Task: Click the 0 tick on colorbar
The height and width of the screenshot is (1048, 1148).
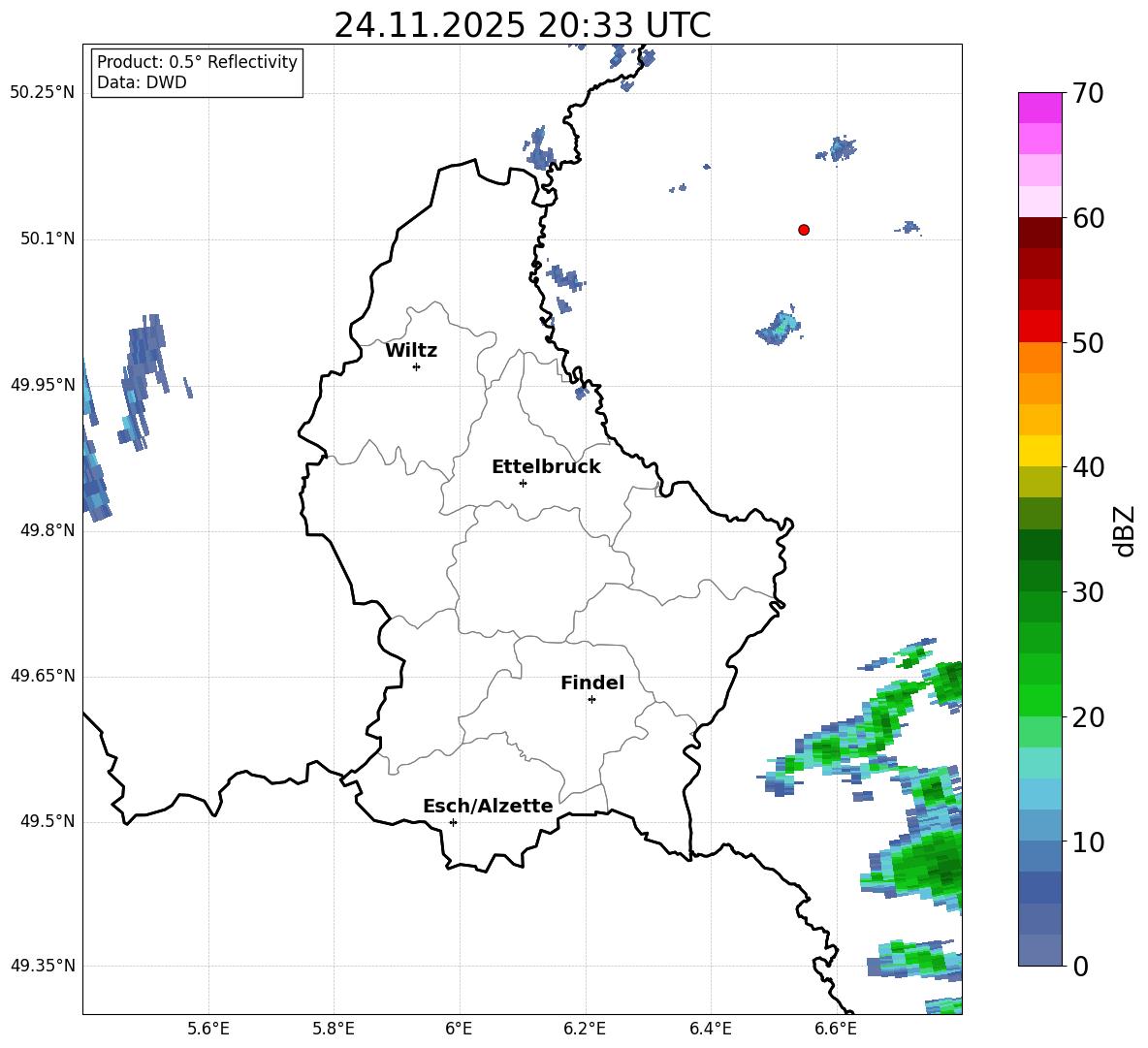Action: coord(1079,966)
